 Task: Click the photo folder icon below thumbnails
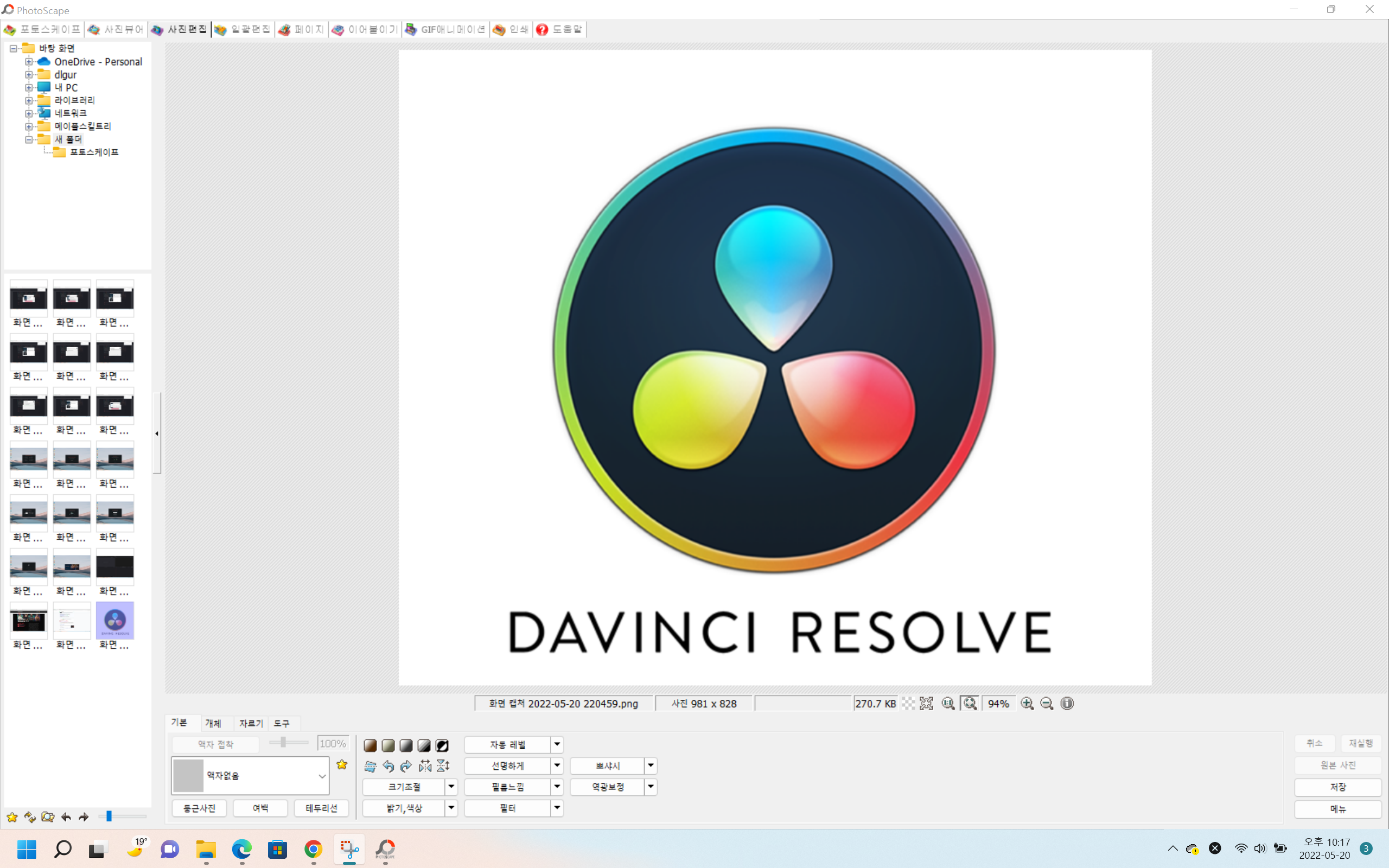[x=48, y=816]
